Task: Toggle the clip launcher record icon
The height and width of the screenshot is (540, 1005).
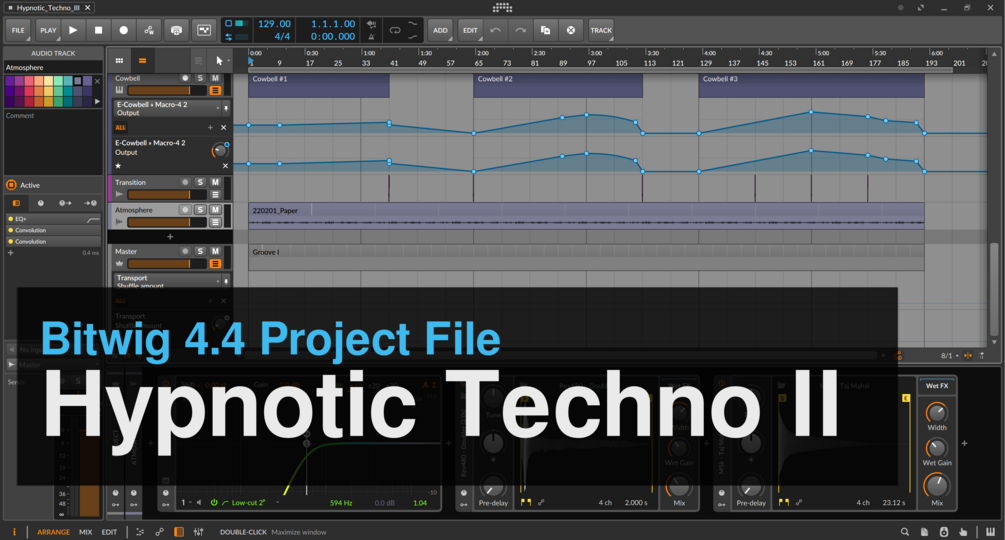Action: pyautogui.click(x=204, y=30)
